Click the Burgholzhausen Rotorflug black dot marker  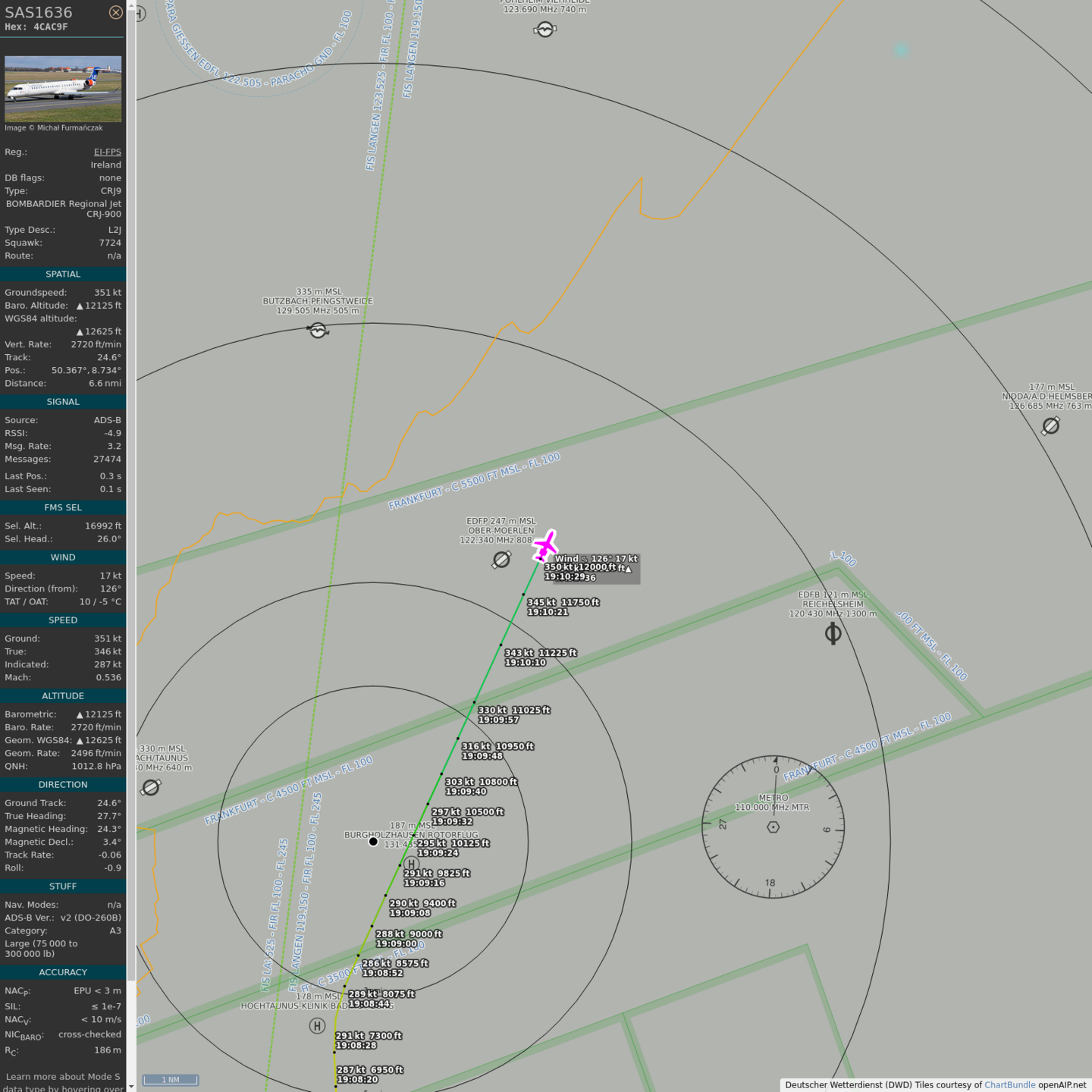(373, 841)
